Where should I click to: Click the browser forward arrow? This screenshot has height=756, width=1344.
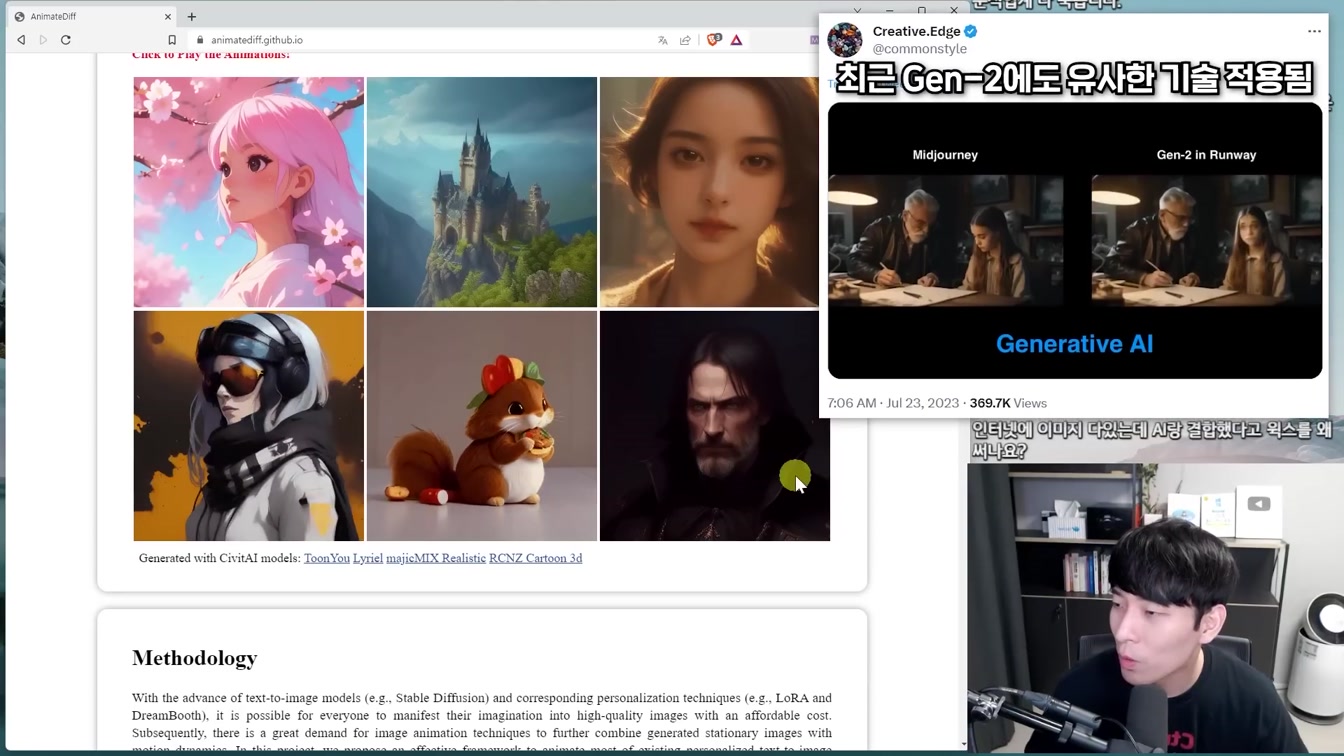43,40
